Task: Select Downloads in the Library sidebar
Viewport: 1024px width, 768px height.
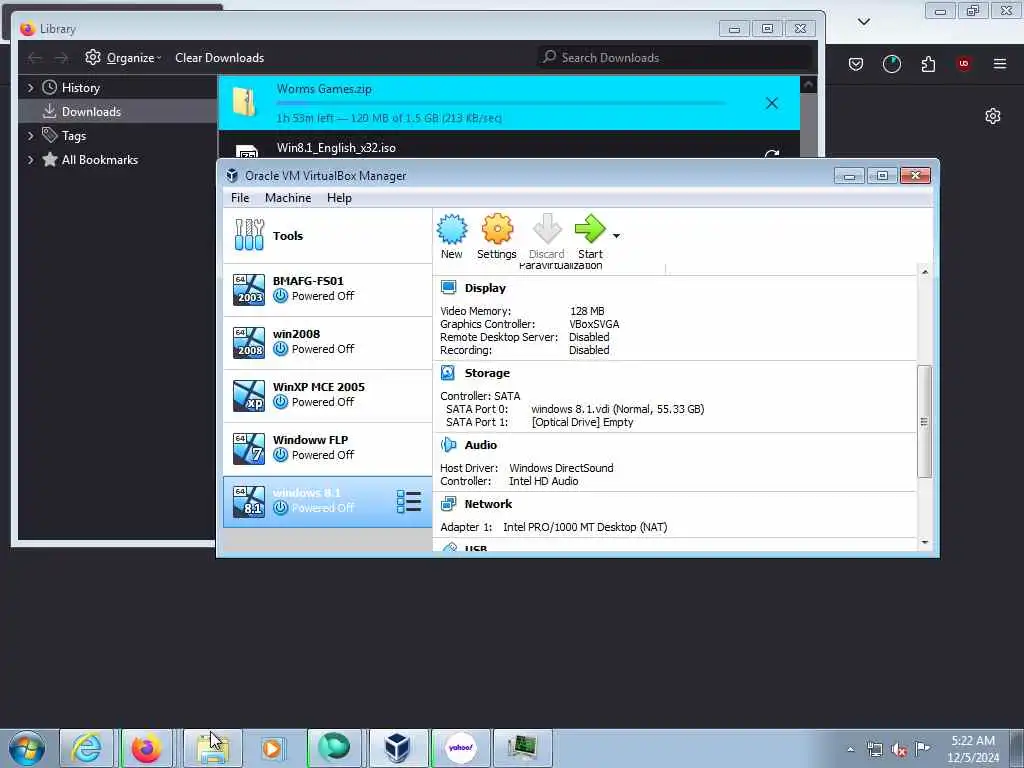Action: [x=118, y=112]
